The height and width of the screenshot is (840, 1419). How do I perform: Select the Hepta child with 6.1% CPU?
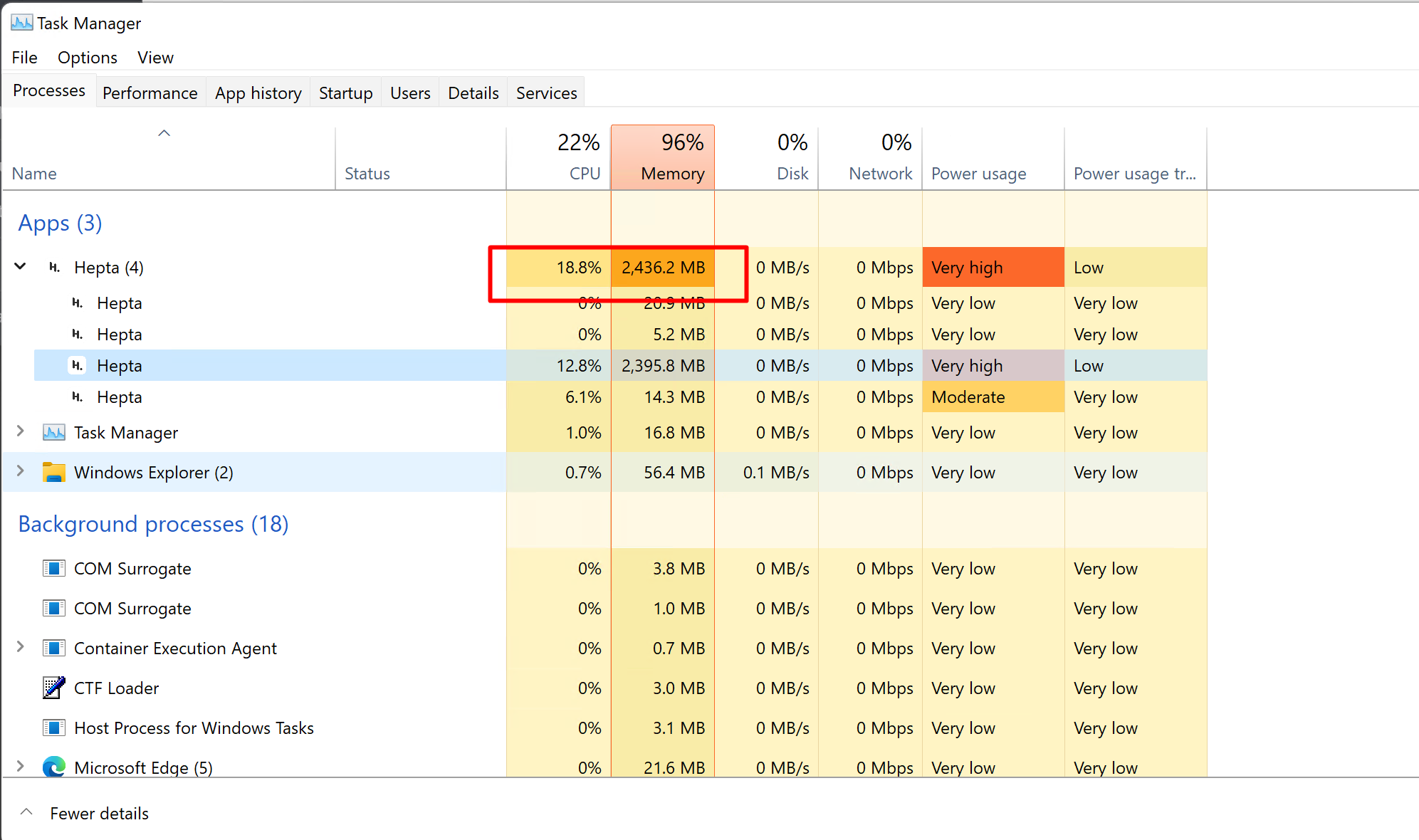click(x=120, y=397)
